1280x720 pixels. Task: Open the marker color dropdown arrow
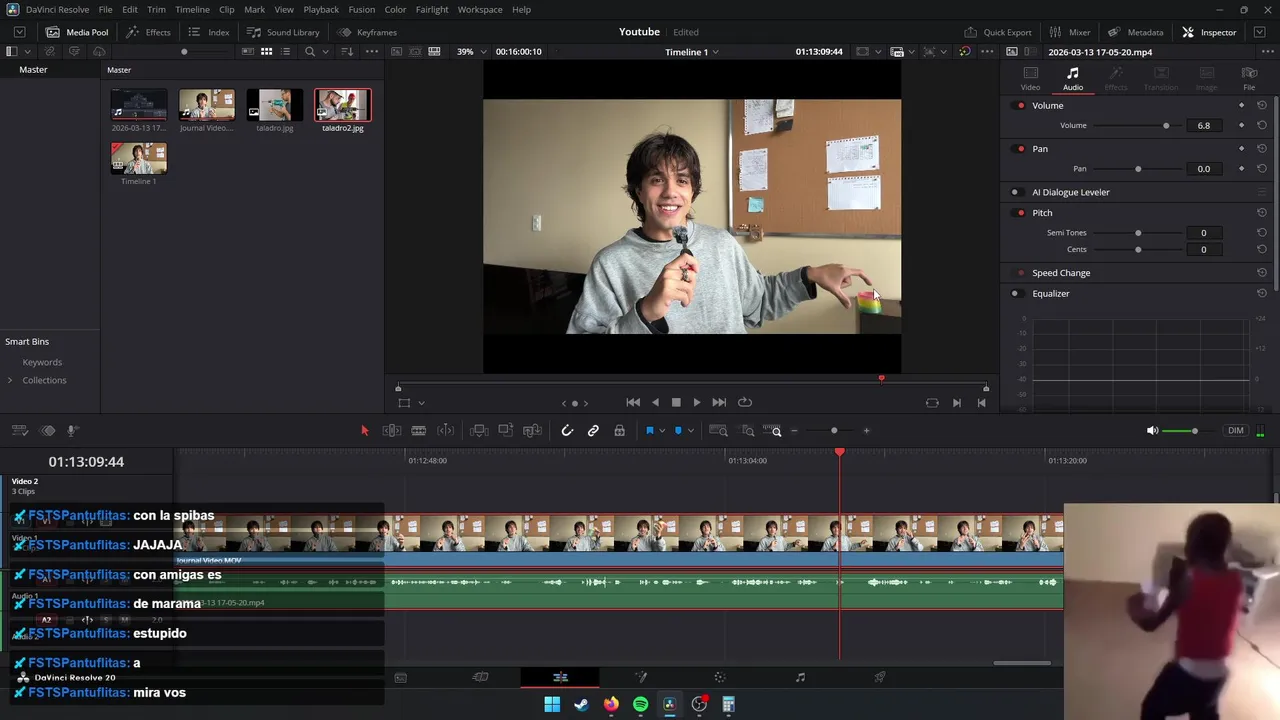pos(691,431)
